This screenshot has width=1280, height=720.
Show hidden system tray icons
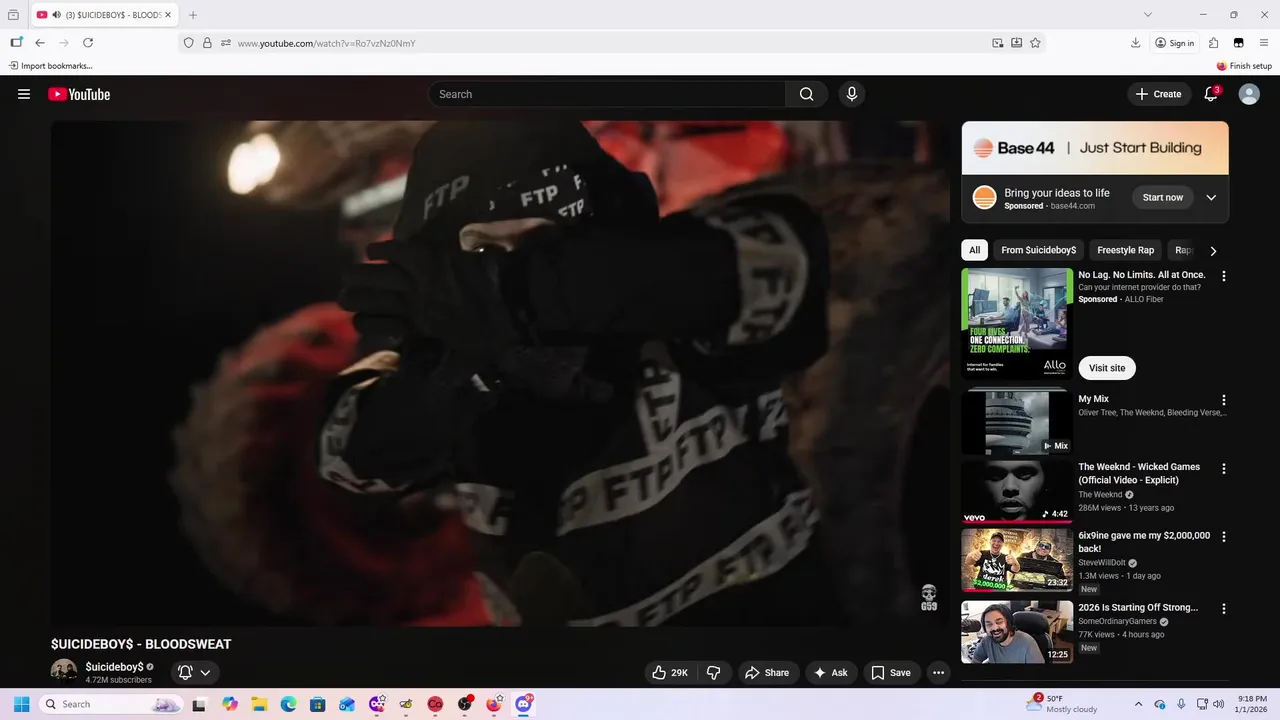1138,704
